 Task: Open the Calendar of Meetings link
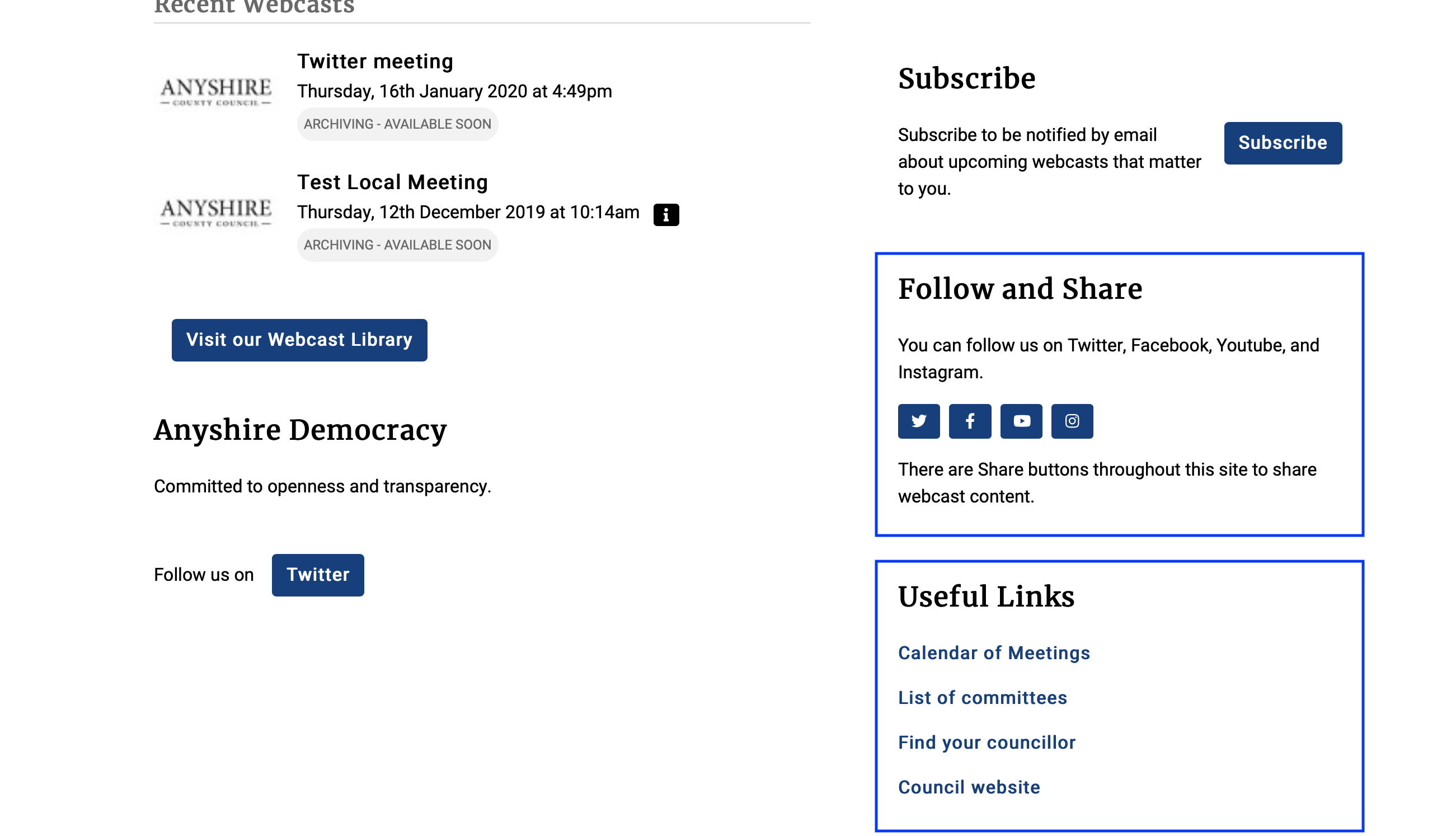994,651
